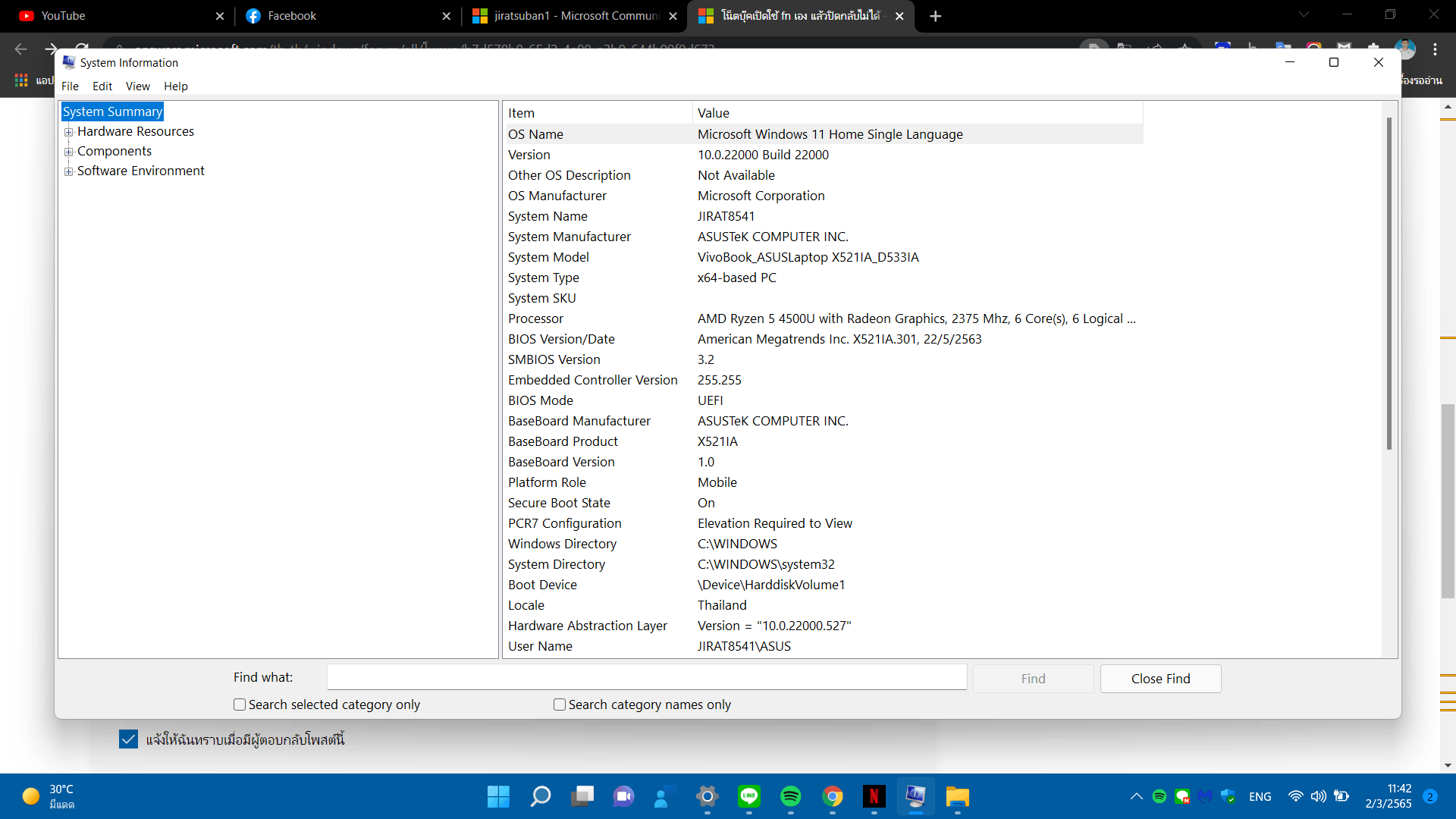Open the View menu

tap(137, 86)
